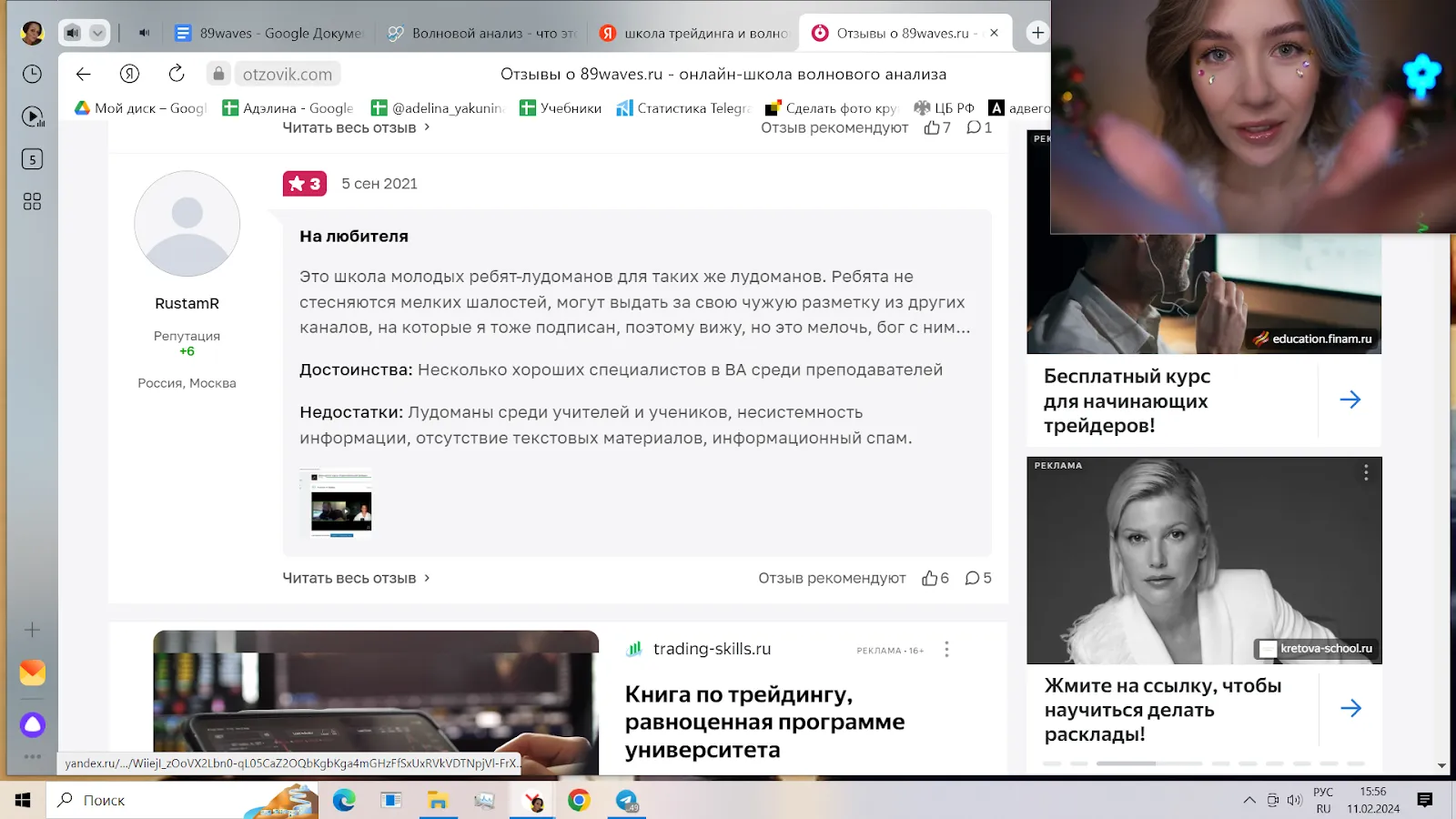Open a new browser tab
This screenshot has height=819, width=1456.
(x=1037, y=33)
